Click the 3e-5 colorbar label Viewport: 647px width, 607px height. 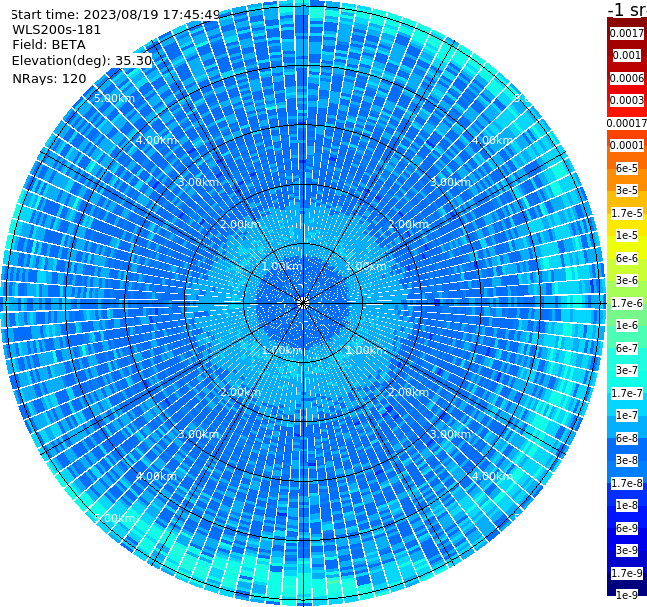[627, 190]
